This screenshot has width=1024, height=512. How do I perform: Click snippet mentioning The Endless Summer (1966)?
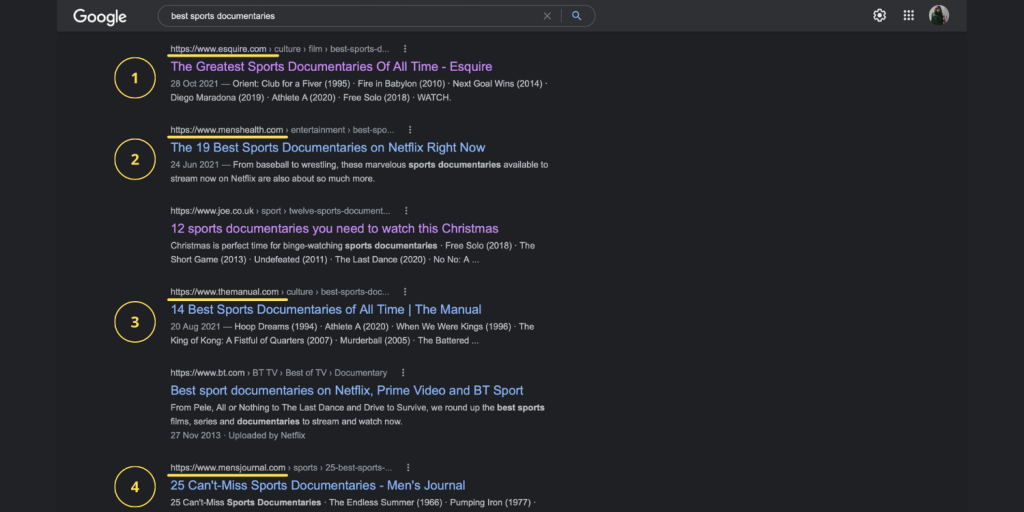tap(353, 503)
